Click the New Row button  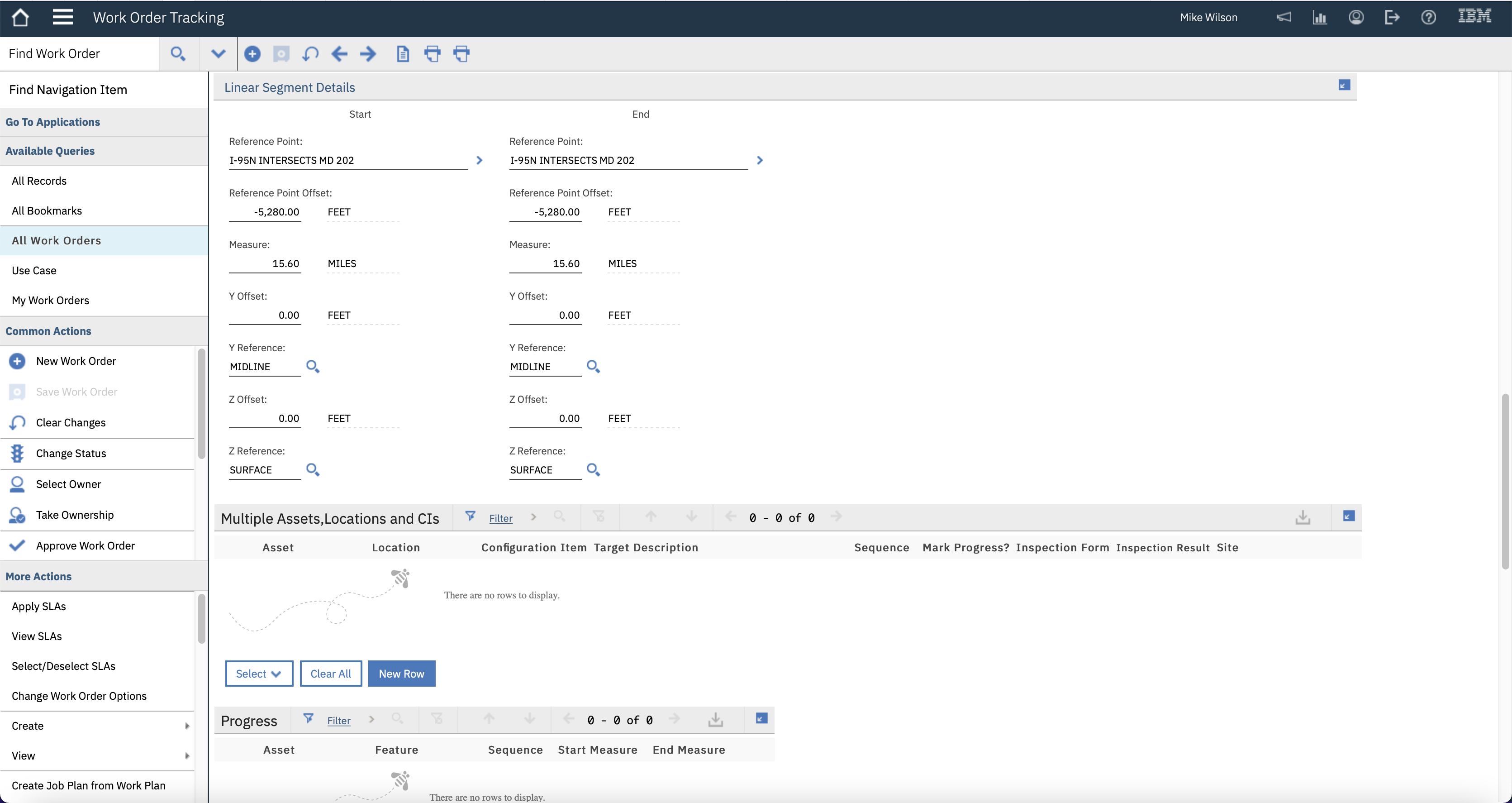(x=401, y=674)
